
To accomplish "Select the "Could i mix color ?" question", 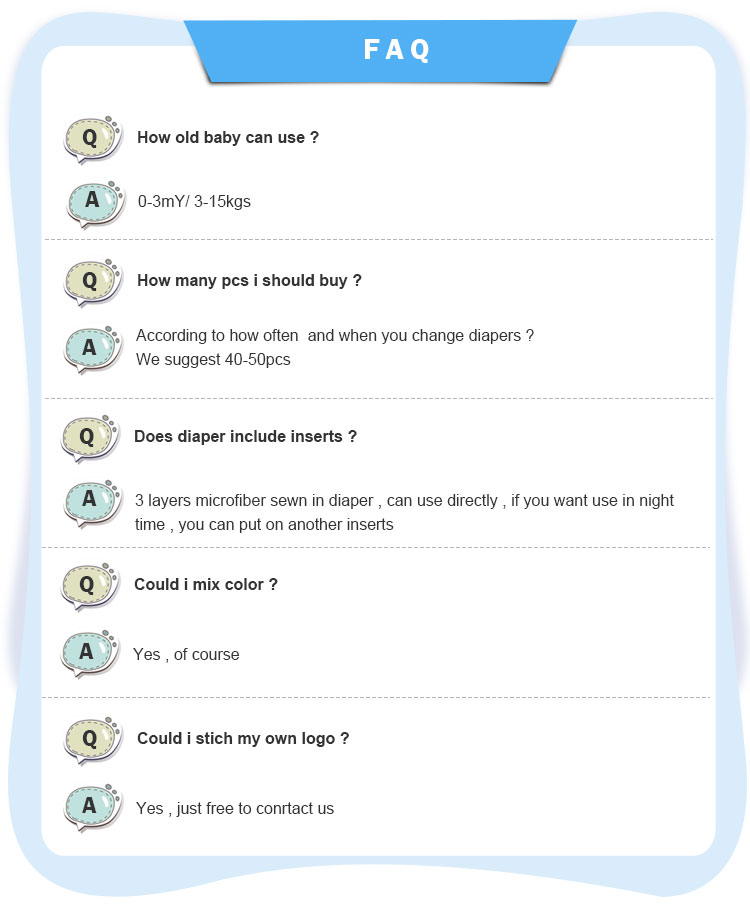I will point(206,584).
